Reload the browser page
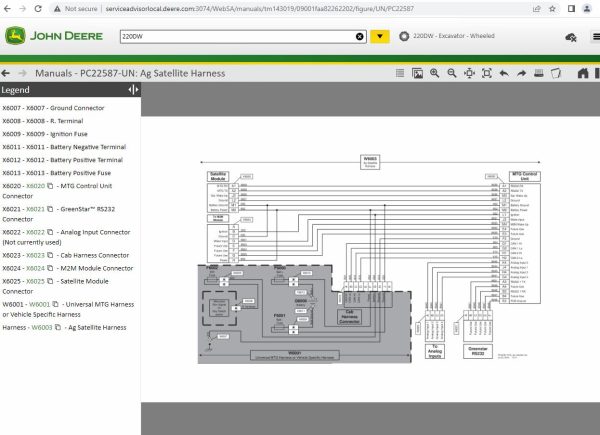The width and height of the screenshot is (600, 435). tap(38, 8)
